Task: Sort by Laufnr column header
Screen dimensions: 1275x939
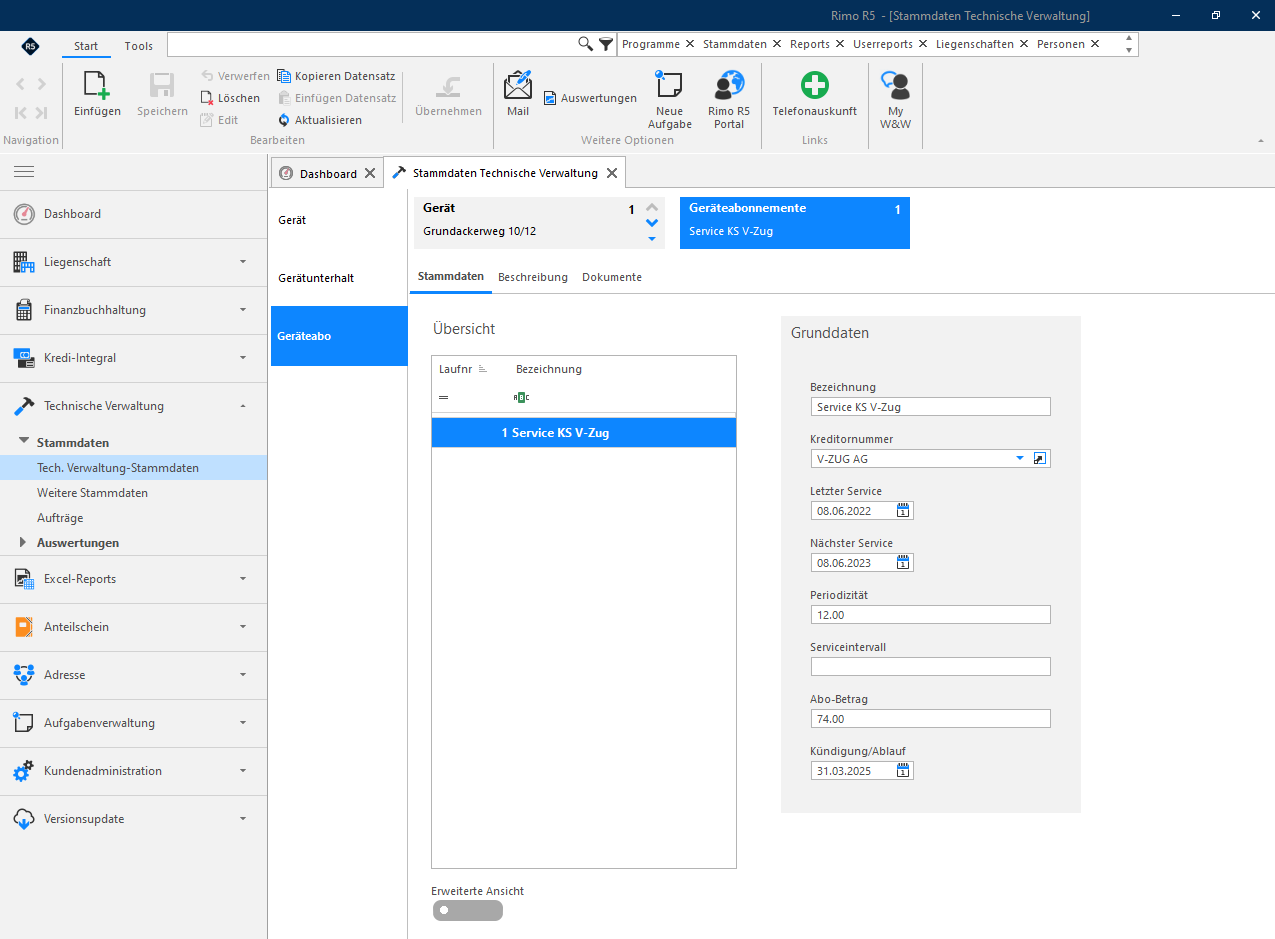Action: pyautogui.click(x=461, y=369)
